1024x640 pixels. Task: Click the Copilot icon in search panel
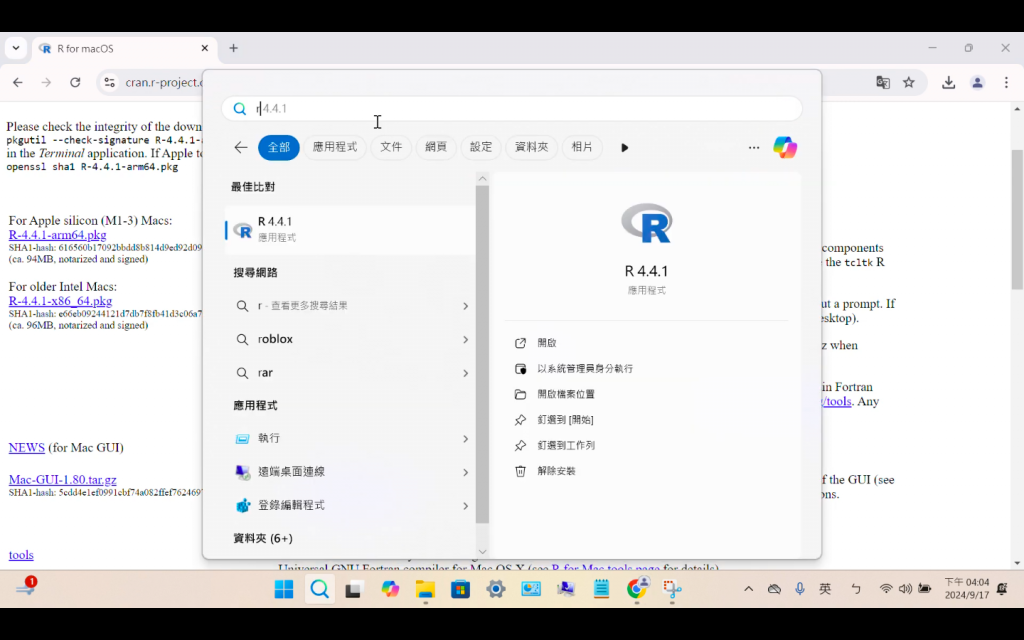785,148
